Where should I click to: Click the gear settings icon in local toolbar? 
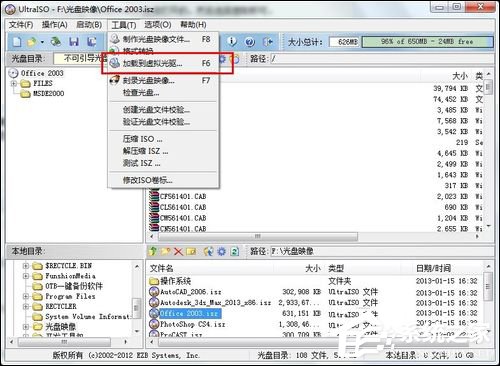pyautogui.click(x=222, y=251)
